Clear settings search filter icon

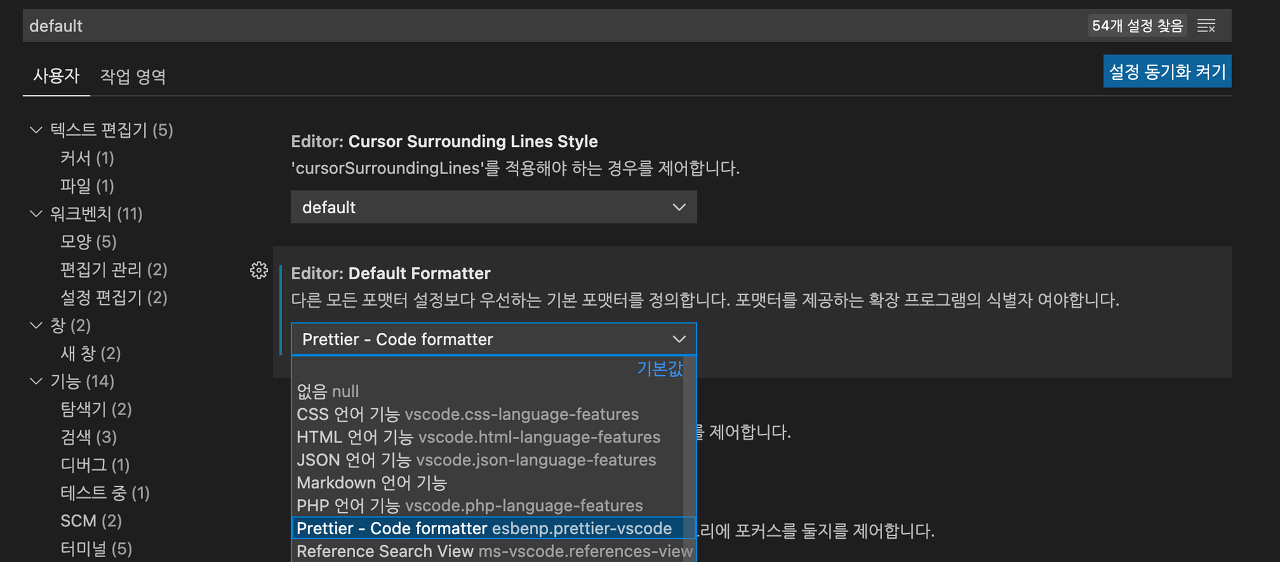1207,26
